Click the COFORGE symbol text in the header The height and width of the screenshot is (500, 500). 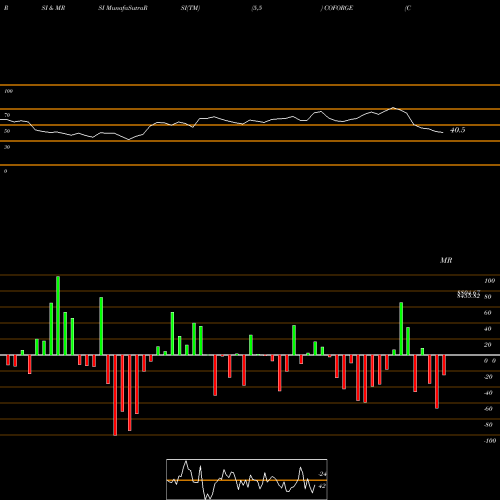(x=338, y=8)
